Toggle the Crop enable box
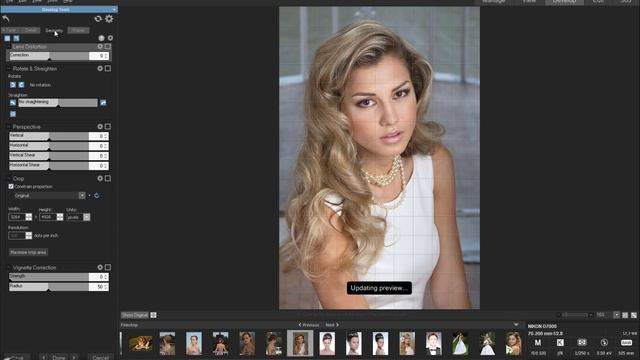The width and height of the screenshot is (640, 360). click(108, 178)
